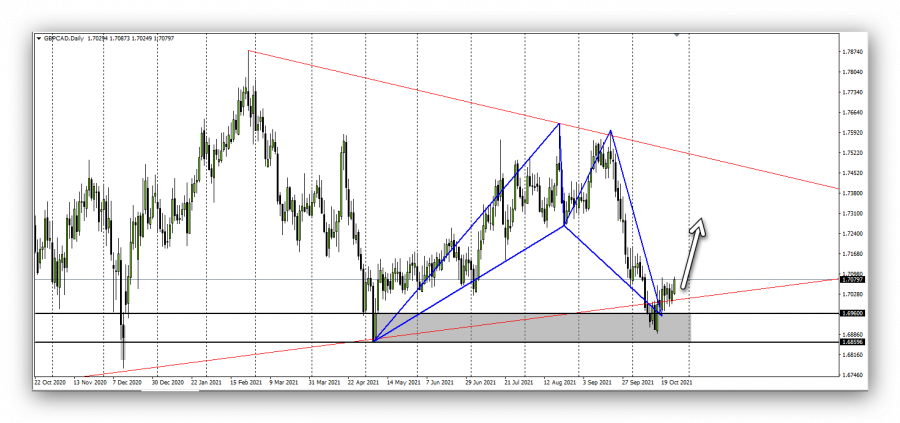Click the 1.67460 value on price scale
This screenshot has width=900, height=423.
[852, 375]
